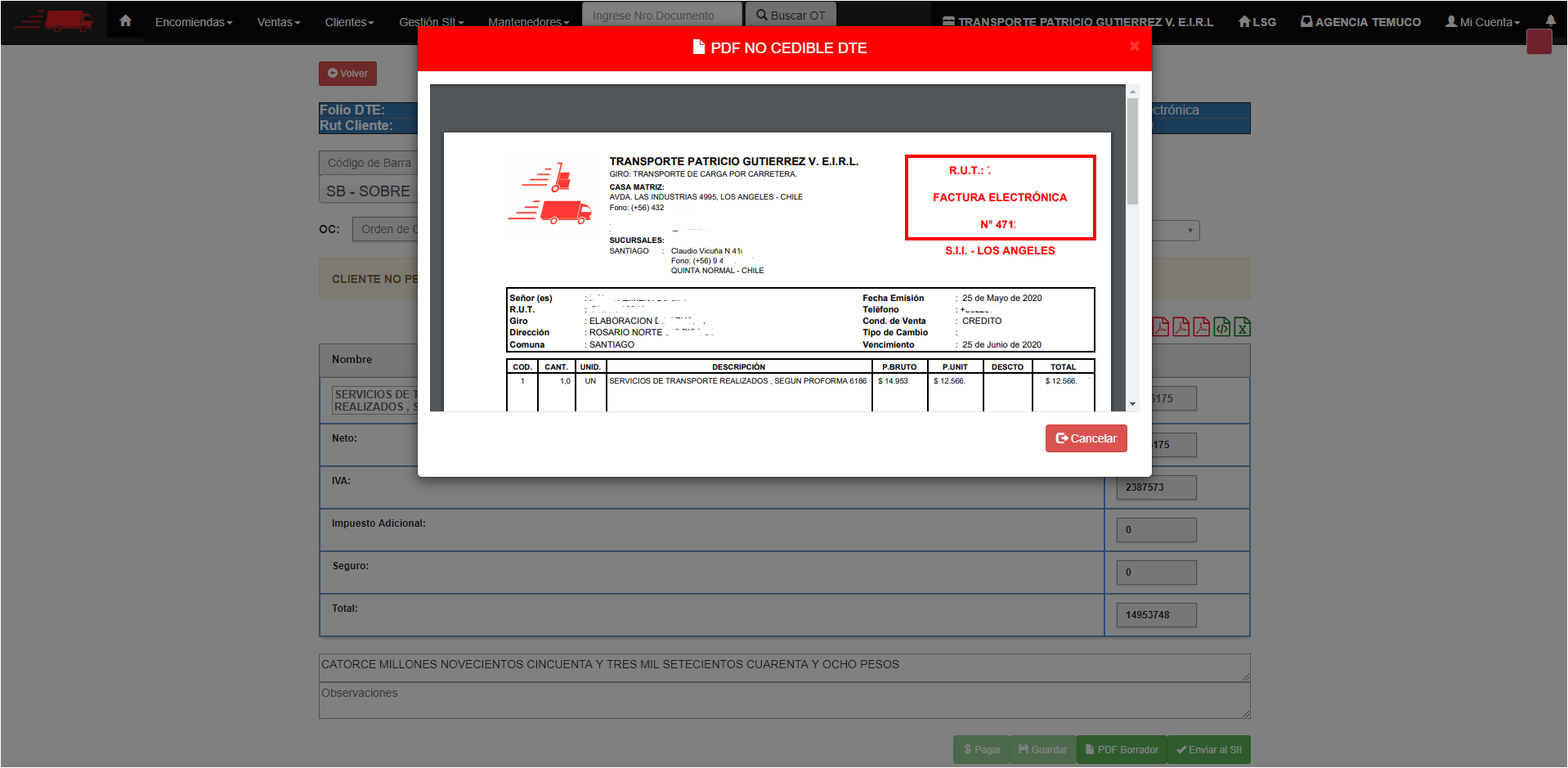Click the PDF viewer scroll-down arrow
This screenshot has height=768, width=1568.
coord(1132,404)
